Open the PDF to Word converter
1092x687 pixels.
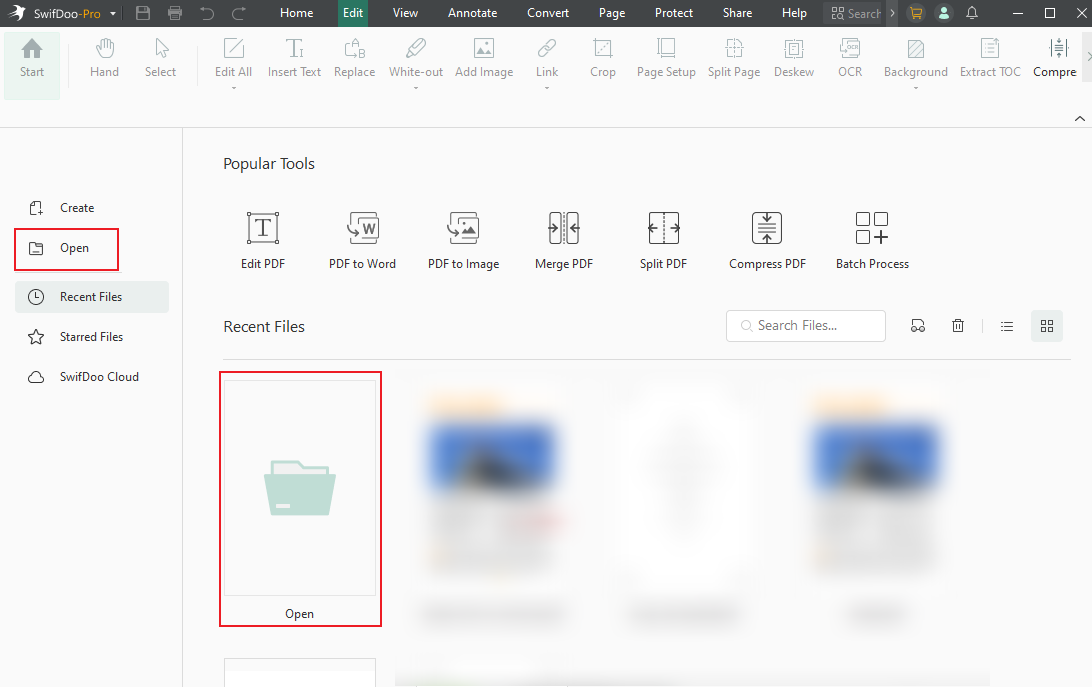(x=362, y=238)
